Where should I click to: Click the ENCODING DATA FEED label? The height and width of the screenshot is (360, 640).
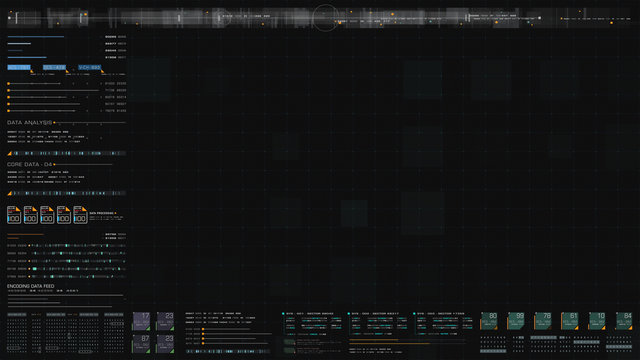pyautogui.click(x=31, y=286)
